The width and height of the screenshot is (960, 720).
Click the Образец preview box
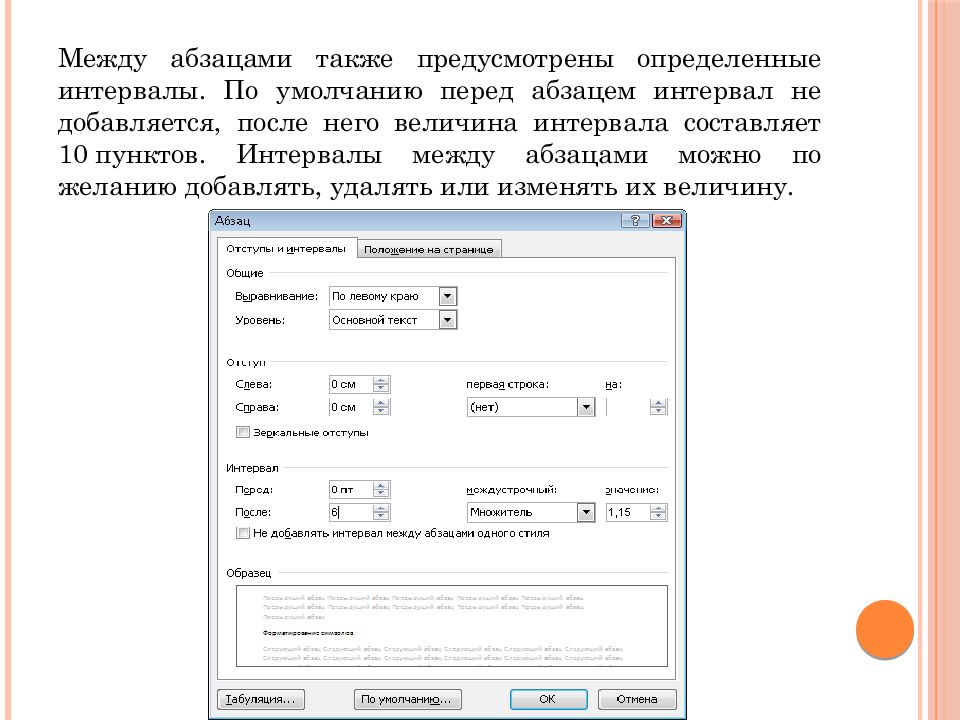(452, 626)
